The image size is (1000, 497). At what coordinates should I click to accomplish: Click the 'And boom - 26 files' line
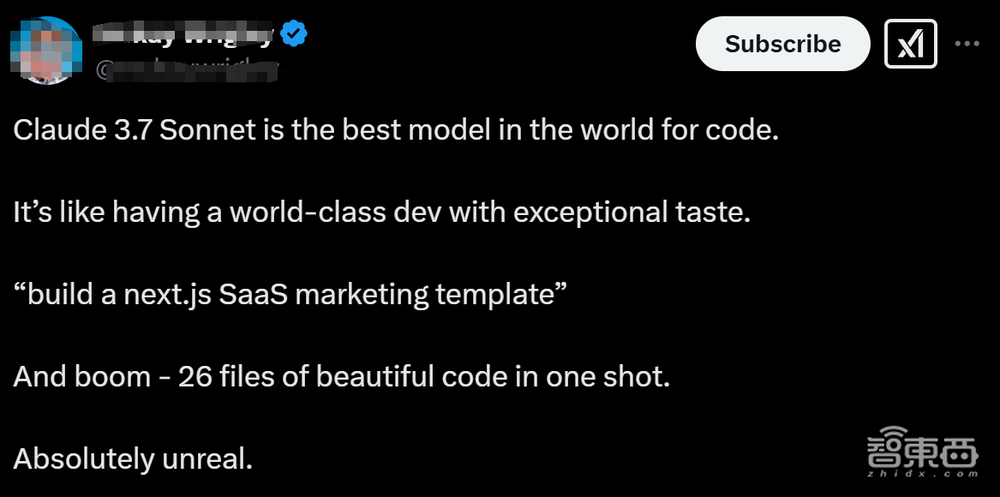(x=340, y=377)
